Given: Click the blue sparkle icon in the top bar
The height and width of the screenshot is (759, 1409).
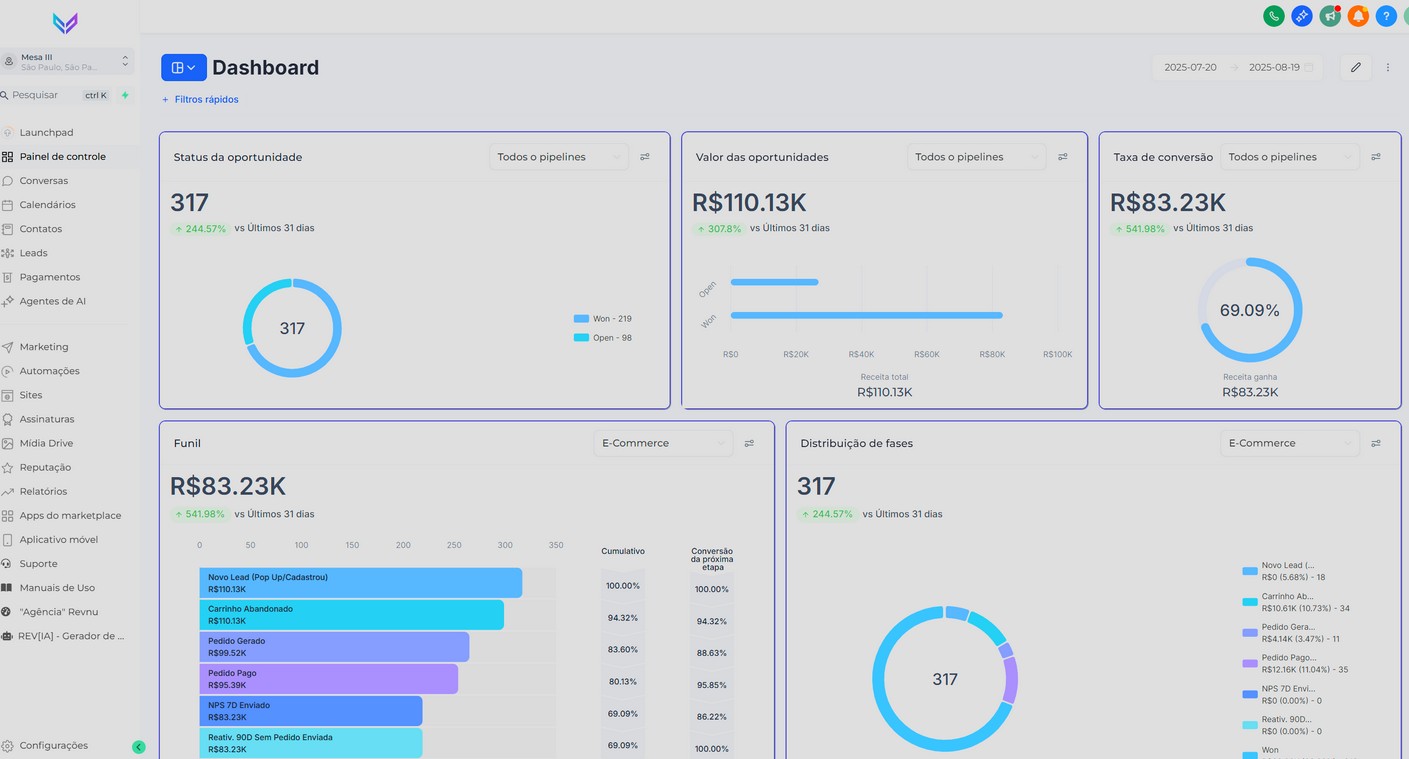Looking at the screenshot, I should (1302, 16).
